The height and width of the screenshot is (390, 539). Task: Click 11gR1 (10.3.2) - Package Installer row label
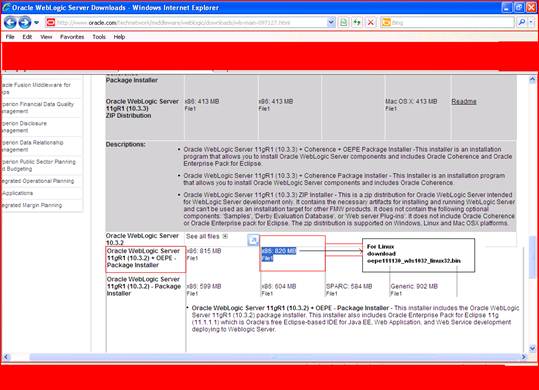point(144,286)
